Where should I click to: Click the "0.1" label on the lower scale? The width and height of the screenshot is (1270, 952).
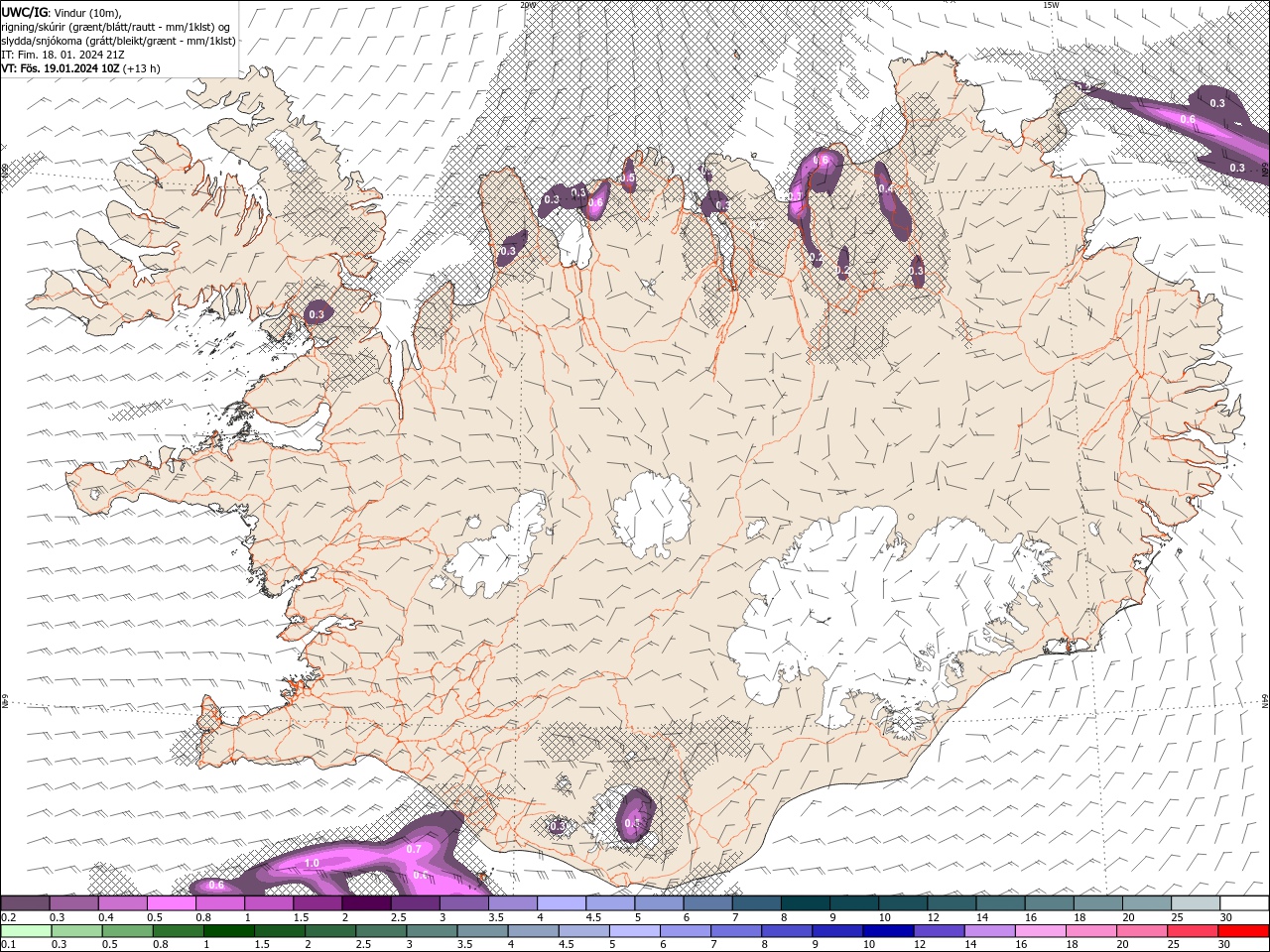click(x=9, y=945)
